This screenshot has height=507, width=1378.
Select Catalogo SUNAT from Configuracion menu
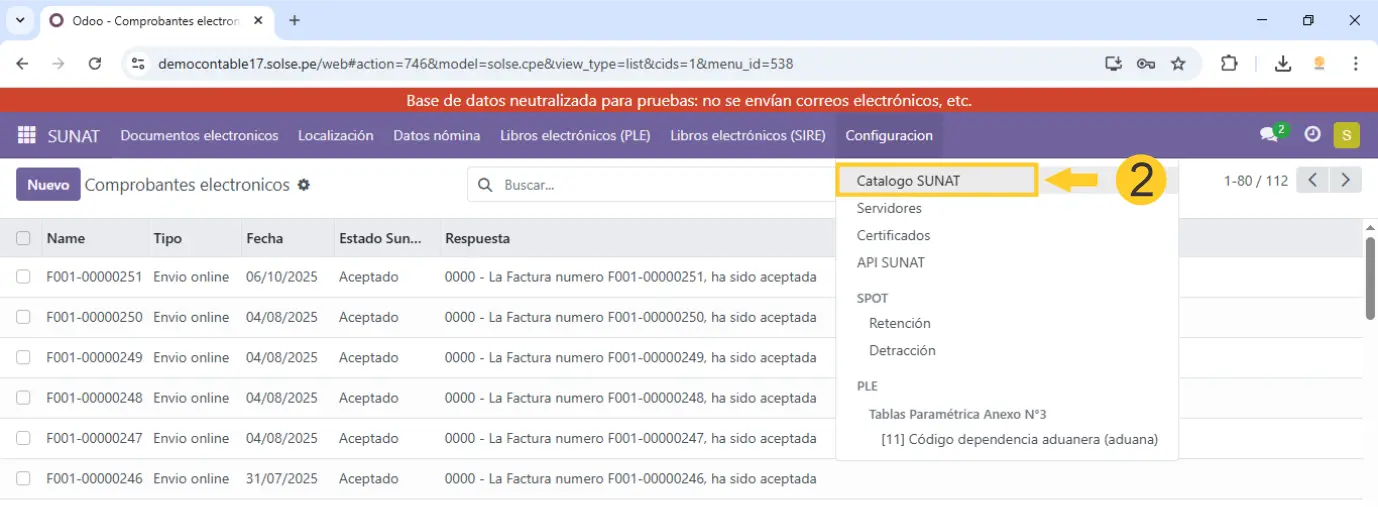(908, 181)
